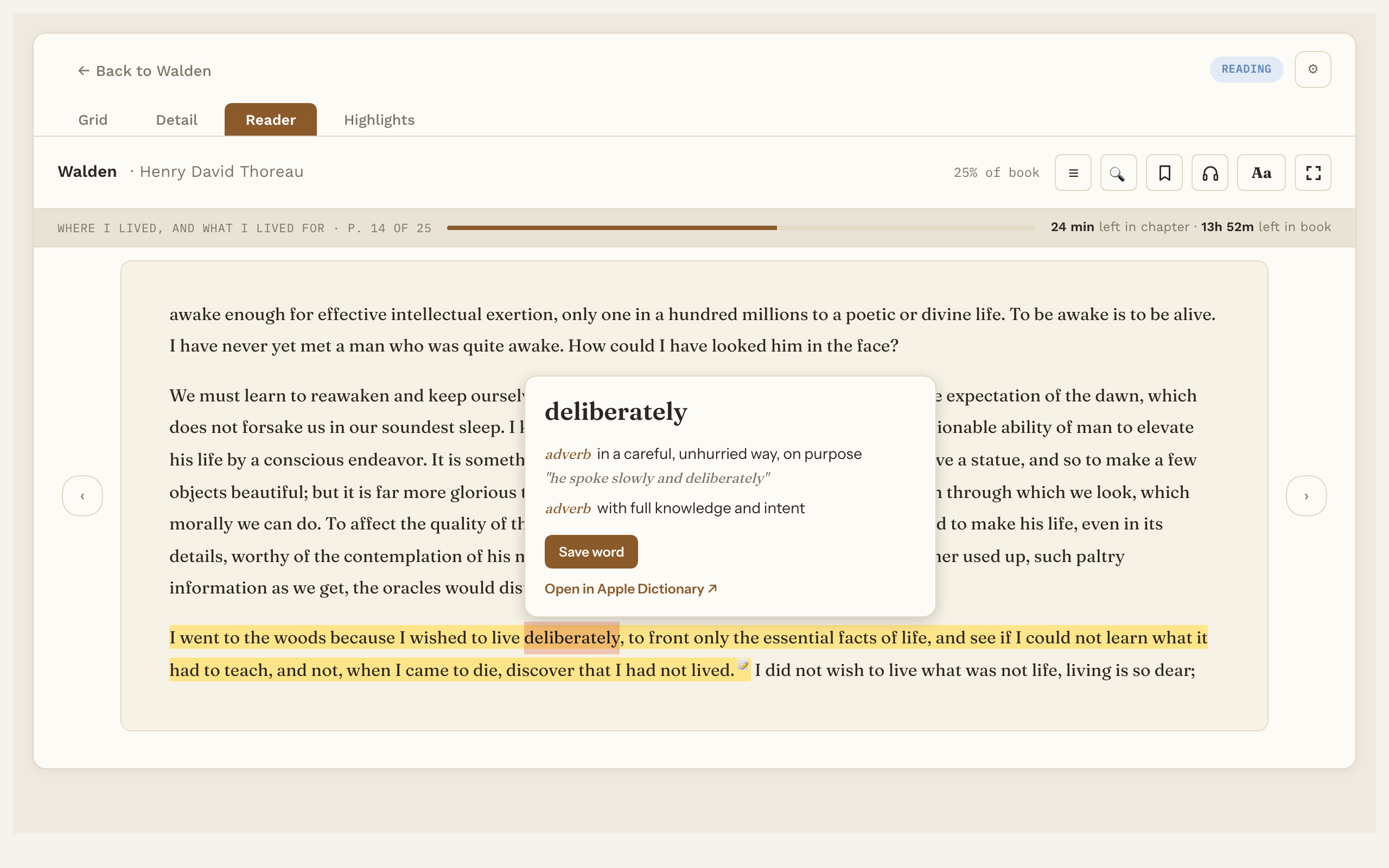Click sentence 'To be awake is to be alive'
Screen dimensions: 1389x868
tap(1112, 315)
